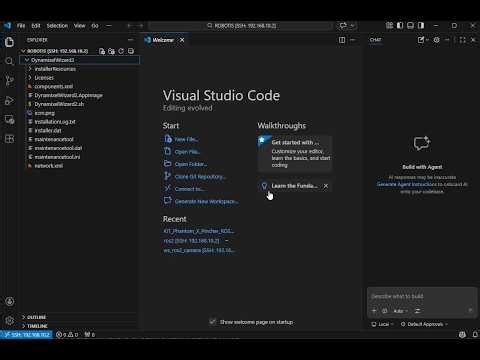Refresh the Explorer file tree
Image resolution: width=480 pixels, height=360 pixels.
click(x=121, y=51)
